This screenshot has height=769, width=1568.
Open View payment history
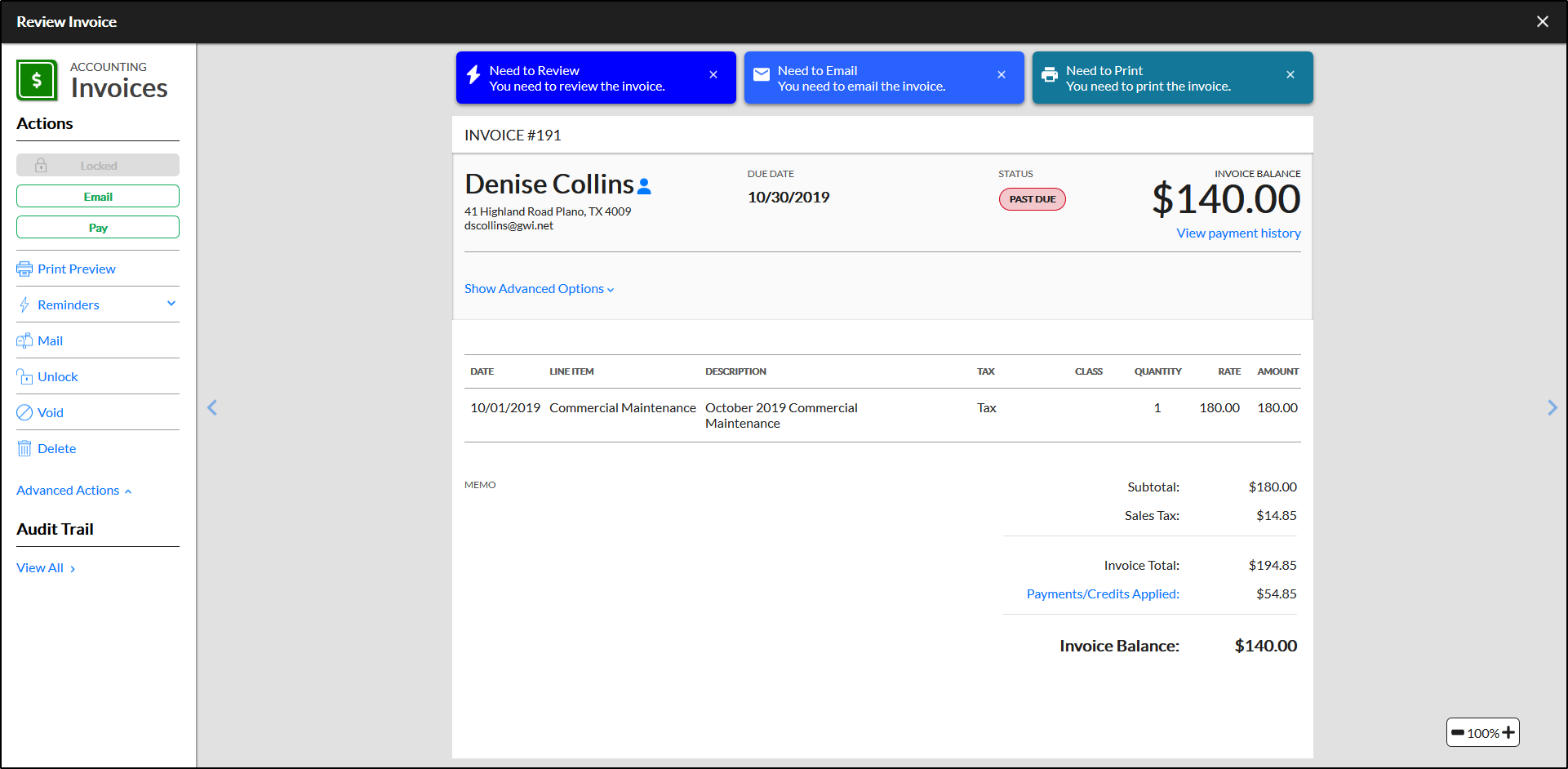(x=1238, y=233)
